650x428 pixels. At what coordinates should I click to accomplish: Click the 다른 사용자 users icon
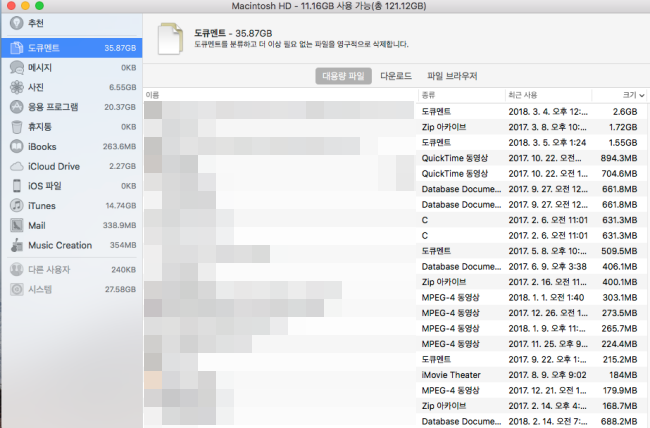click(17, 270)
